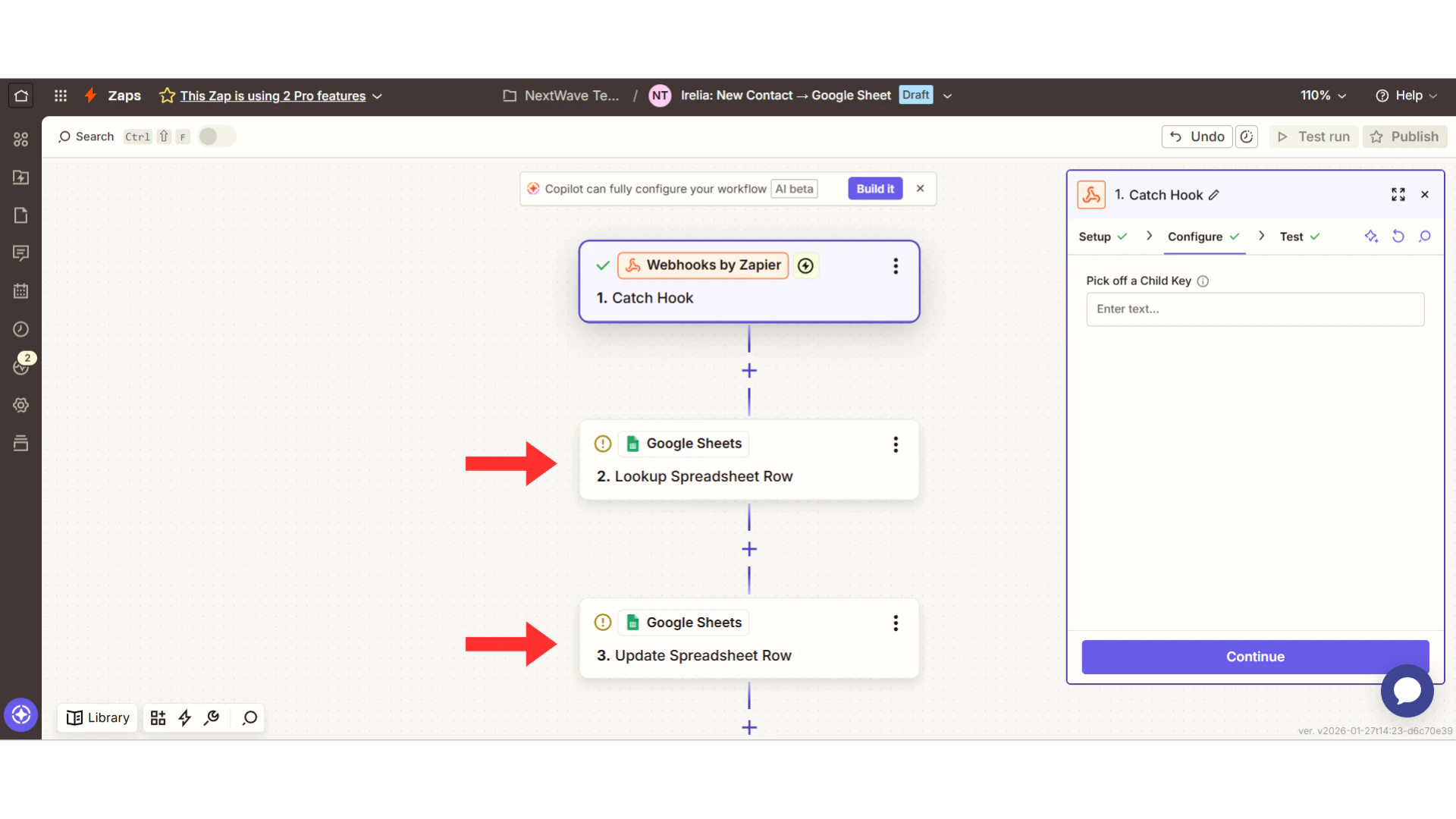Open the History clock icon in sidebar
The image size is (1456, 819).
click(20, 329)
